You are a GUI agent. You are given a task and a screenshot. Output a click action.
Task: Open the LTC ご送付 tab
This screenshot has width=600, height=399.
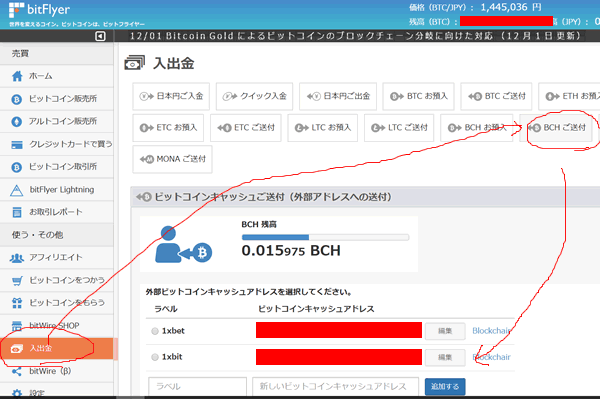pos(399,128)
